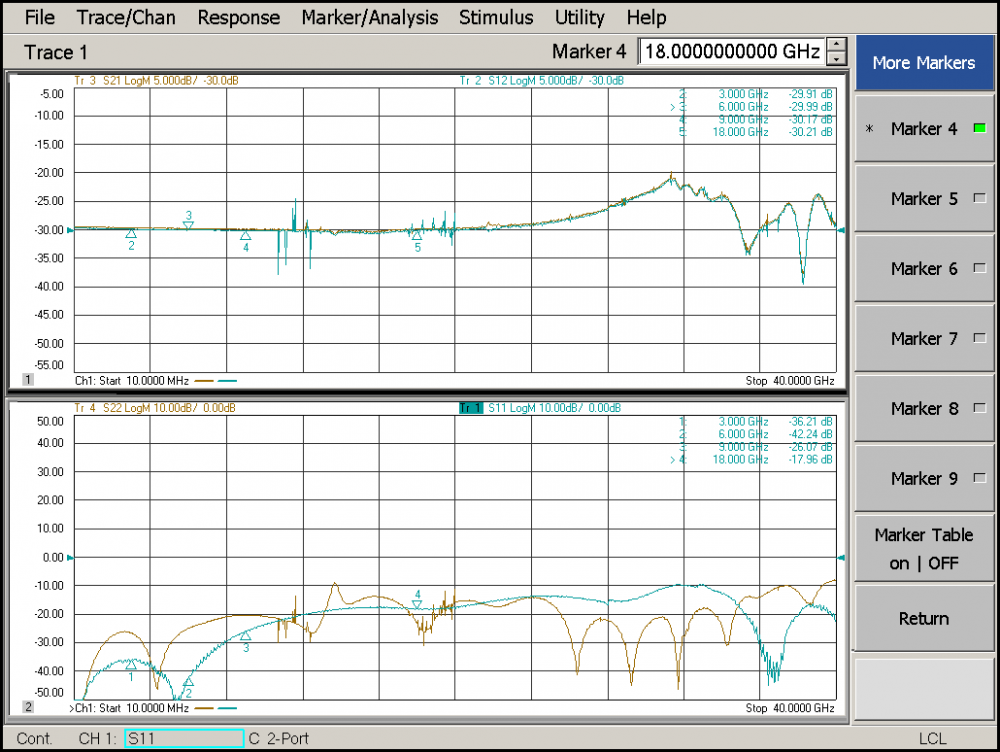Enable Marker 5 softkey
1000x752 pixels.
[923, 199]
